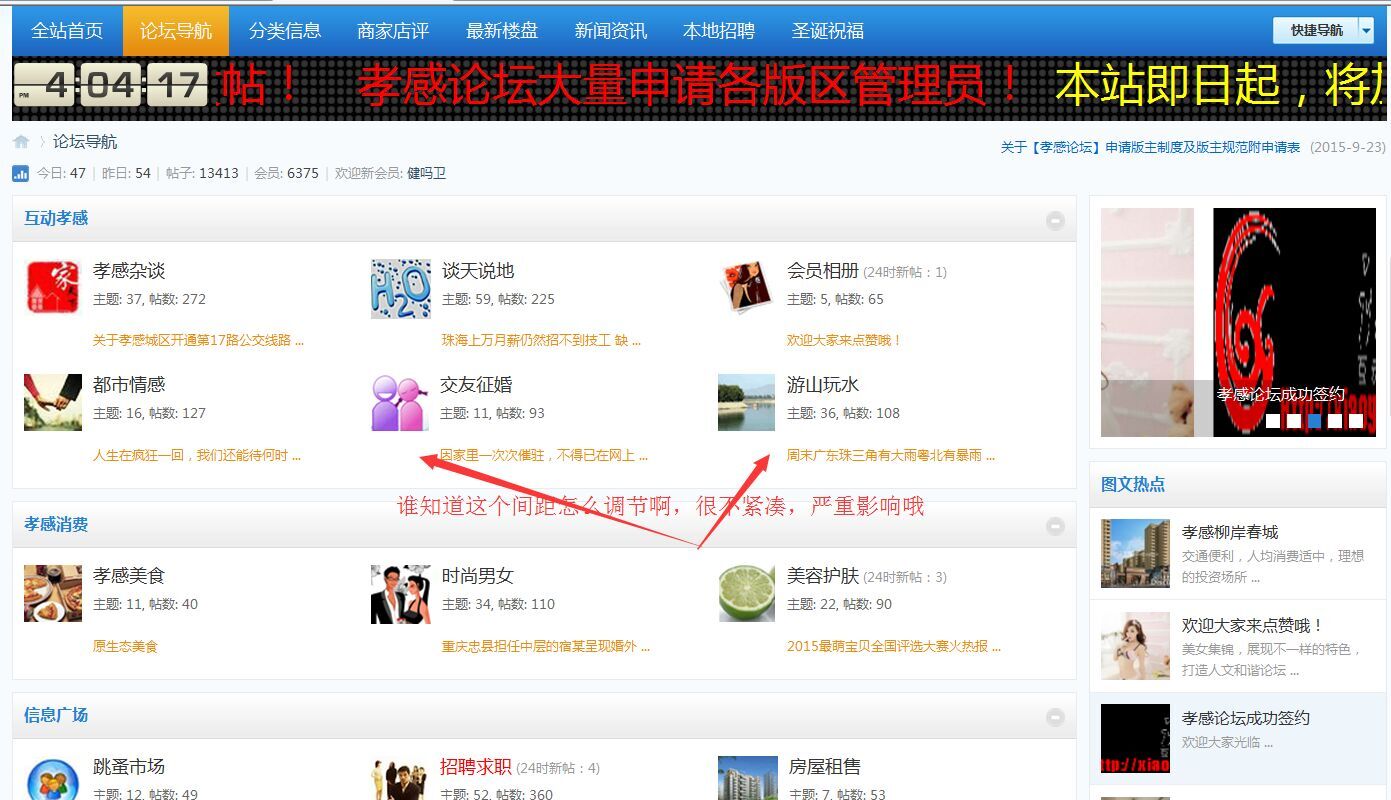The height and width of the screenshot is (800, 1391).
Task: Open the 孝感杂谈 forum icon
Action: (53, 288)
